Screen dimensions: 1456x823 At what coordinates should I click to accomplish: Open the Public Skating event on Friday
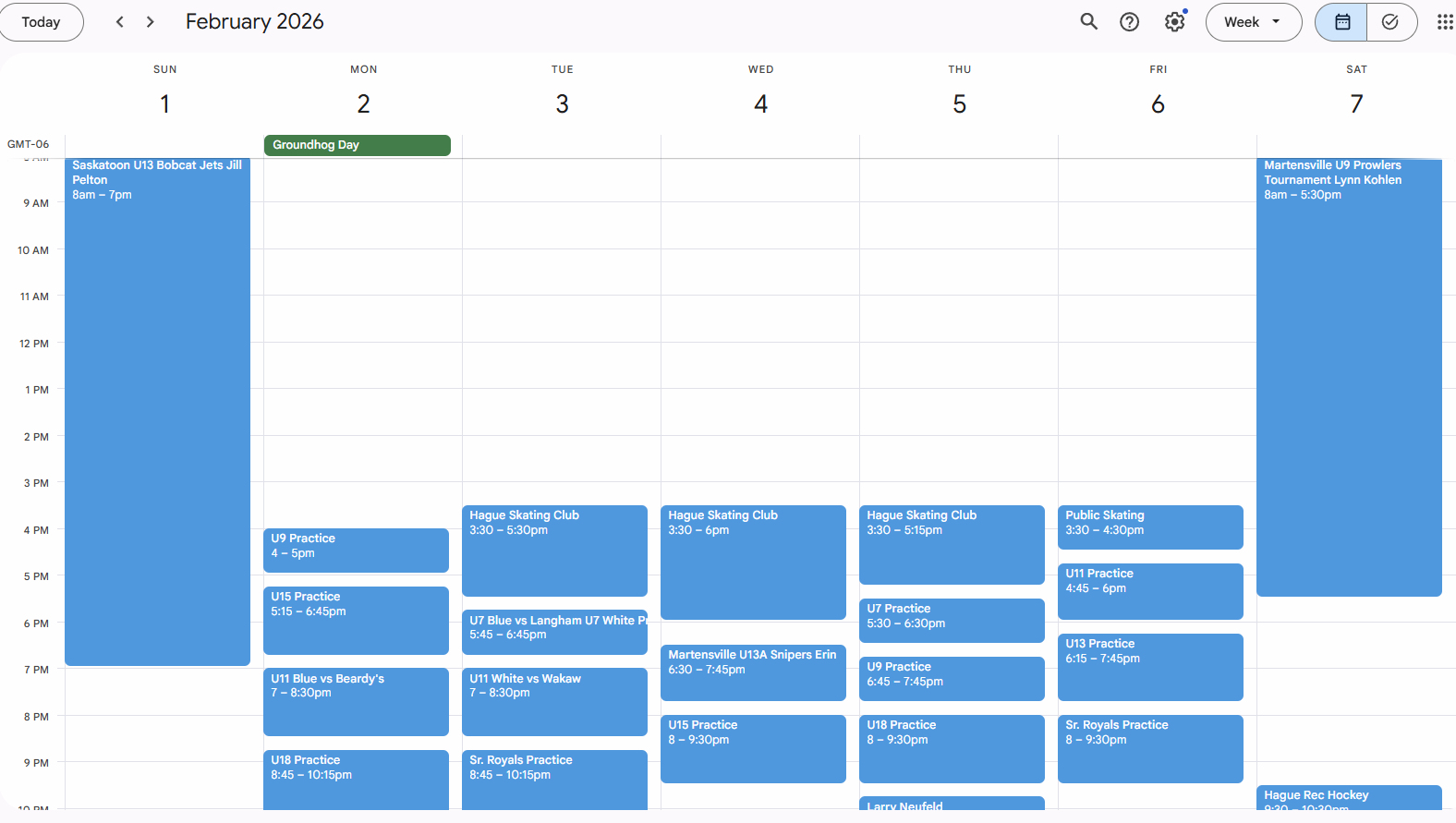pyautogui.click(x=1149, y=526)
